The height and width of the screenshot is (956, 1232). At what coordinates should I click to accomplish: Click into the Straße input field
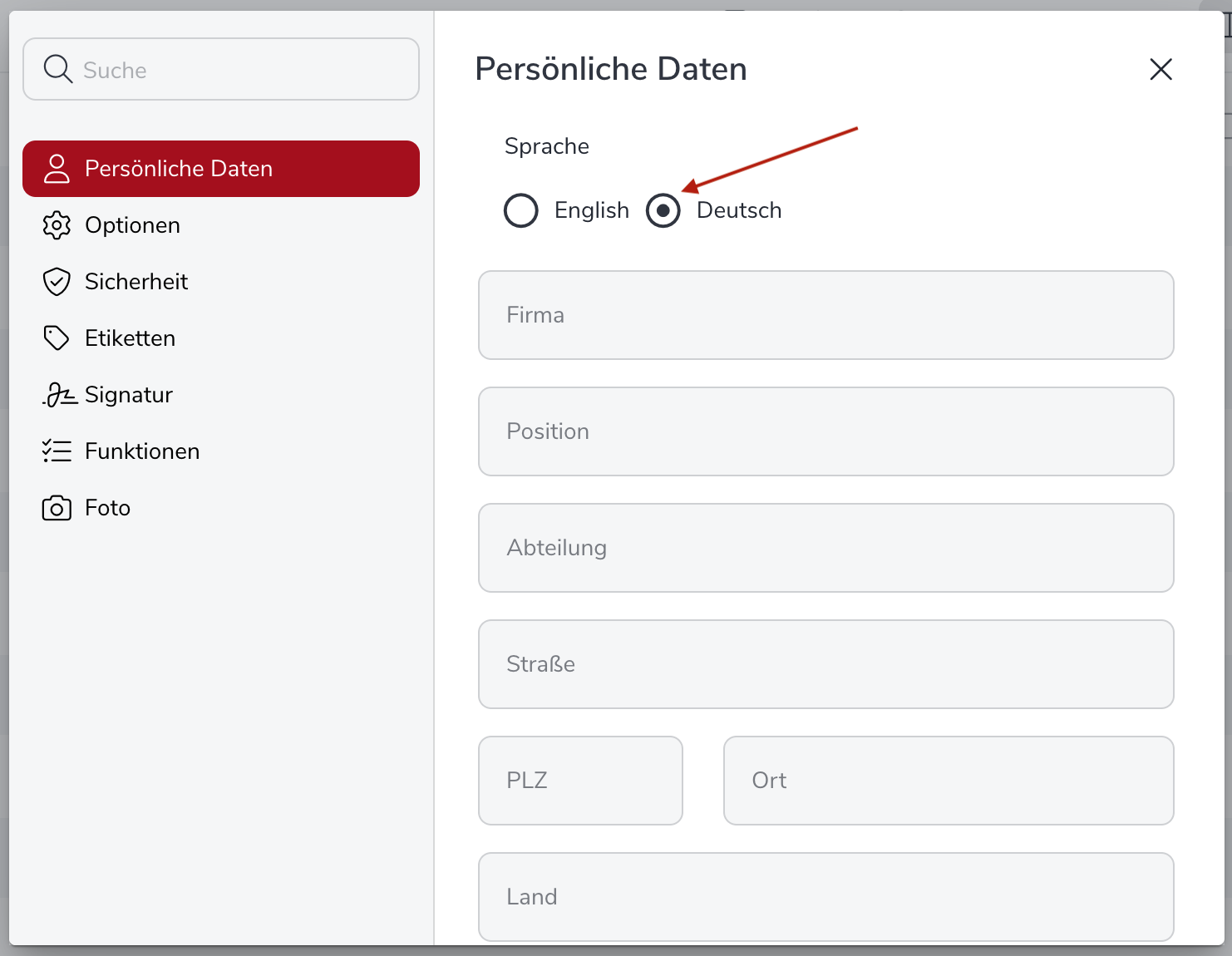(825, 664)
